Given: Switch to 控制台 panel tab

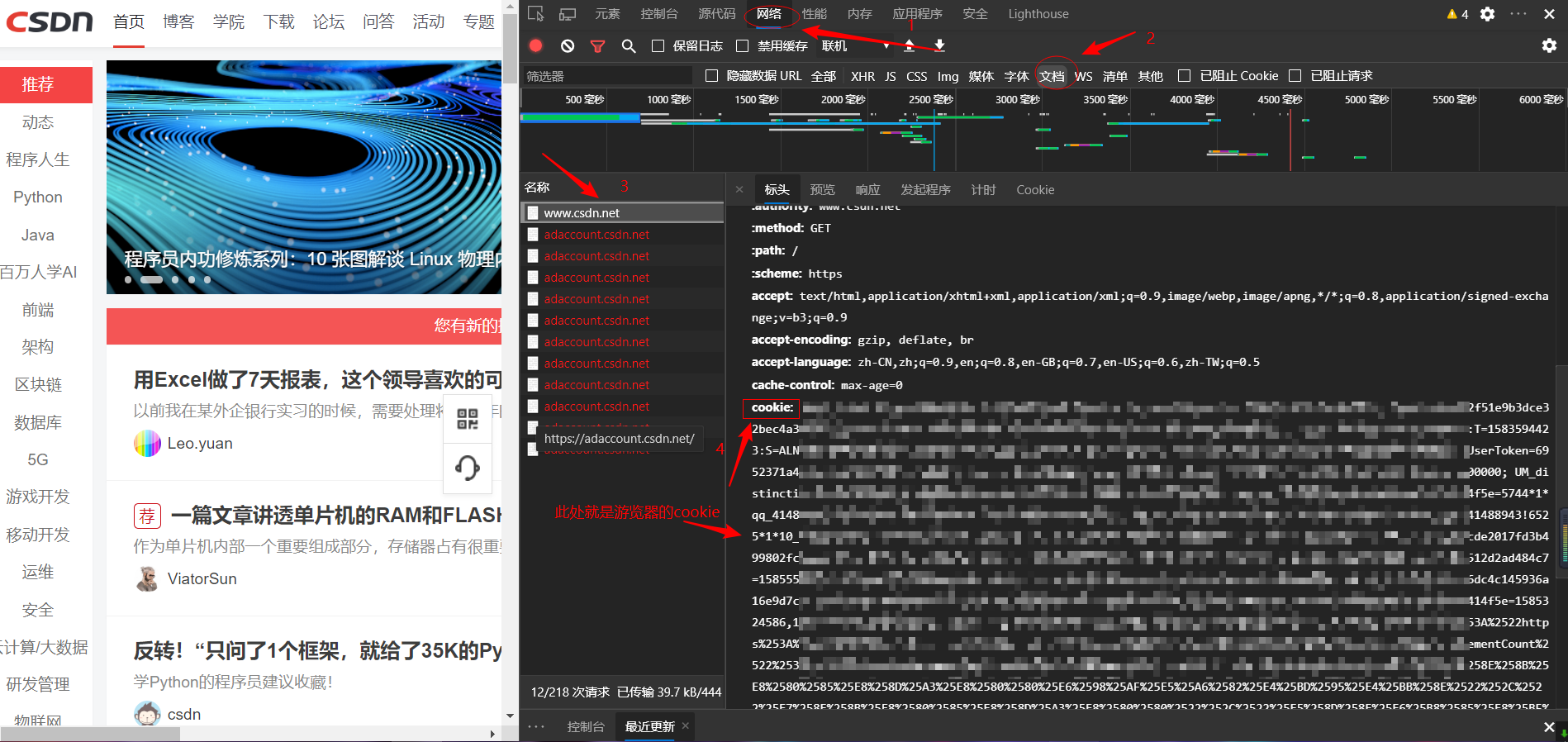Looking at the screenshot, I should tap(659, 14).
